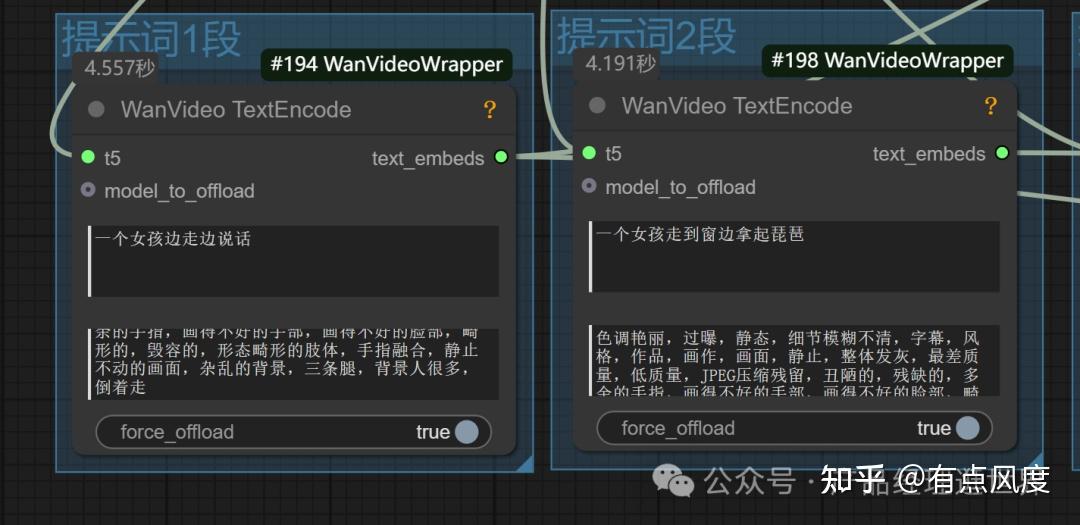Click model_to_offload input port on node #198

coord(589,185)
